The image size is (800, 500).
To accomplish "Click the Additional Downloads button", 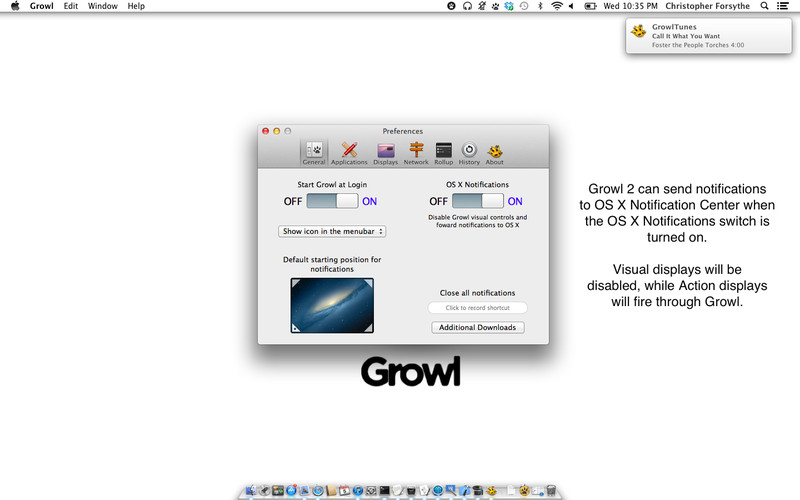I will coord(477,327).
